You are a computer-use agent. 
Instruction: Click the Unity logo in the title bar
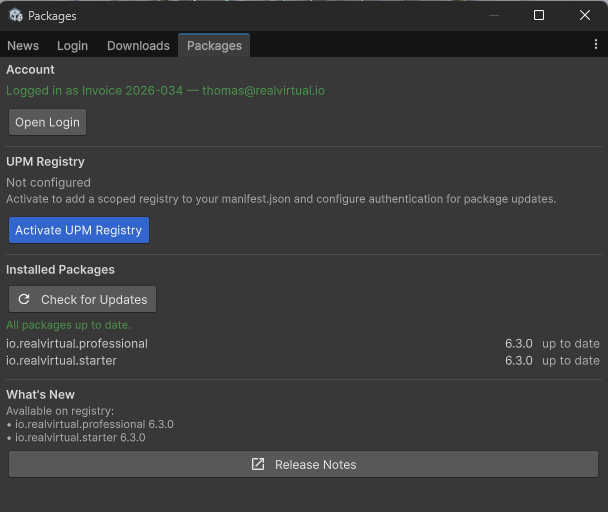tap(15, 15)
